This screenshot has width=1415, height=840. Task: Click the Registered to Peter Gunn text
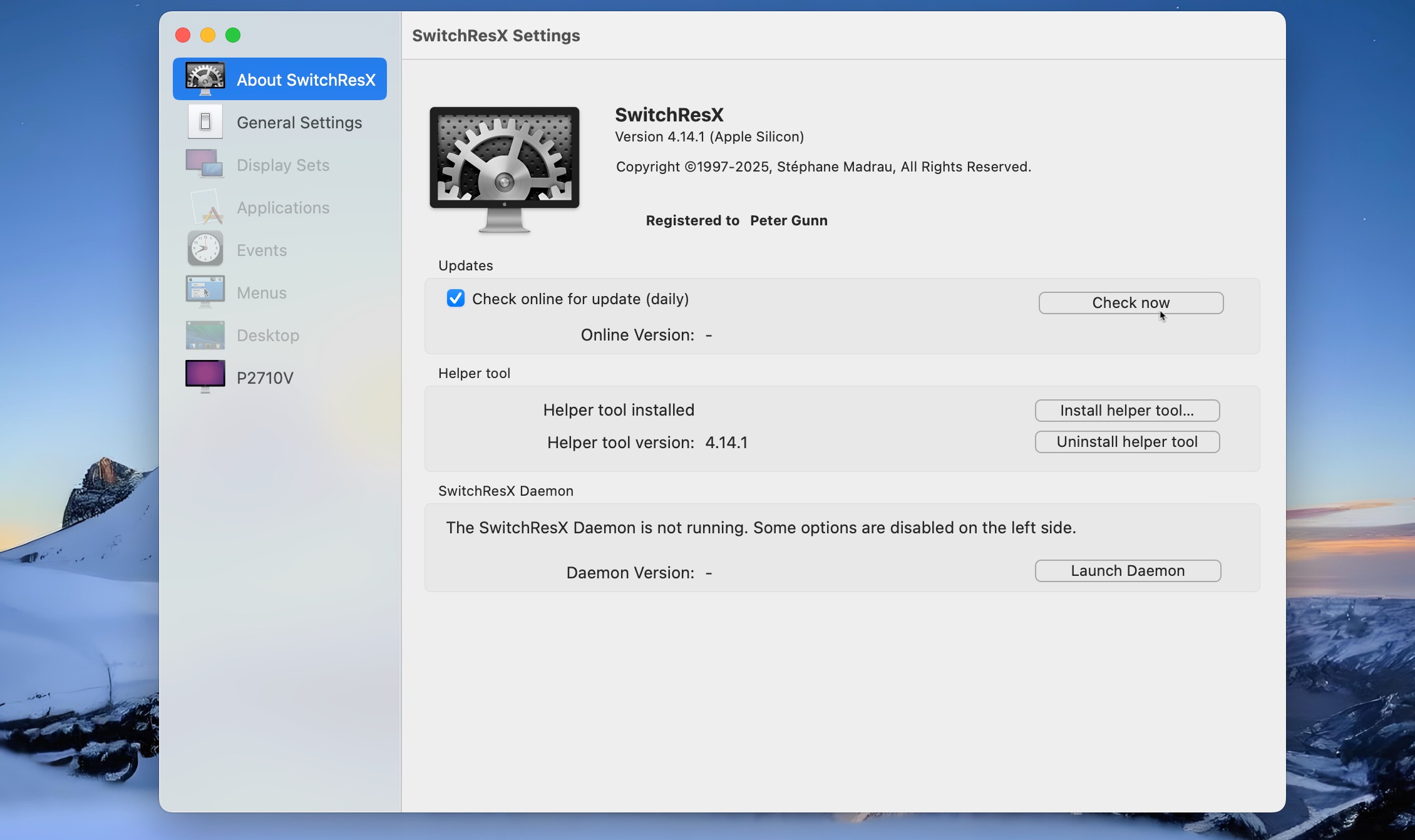coord(736,220)
